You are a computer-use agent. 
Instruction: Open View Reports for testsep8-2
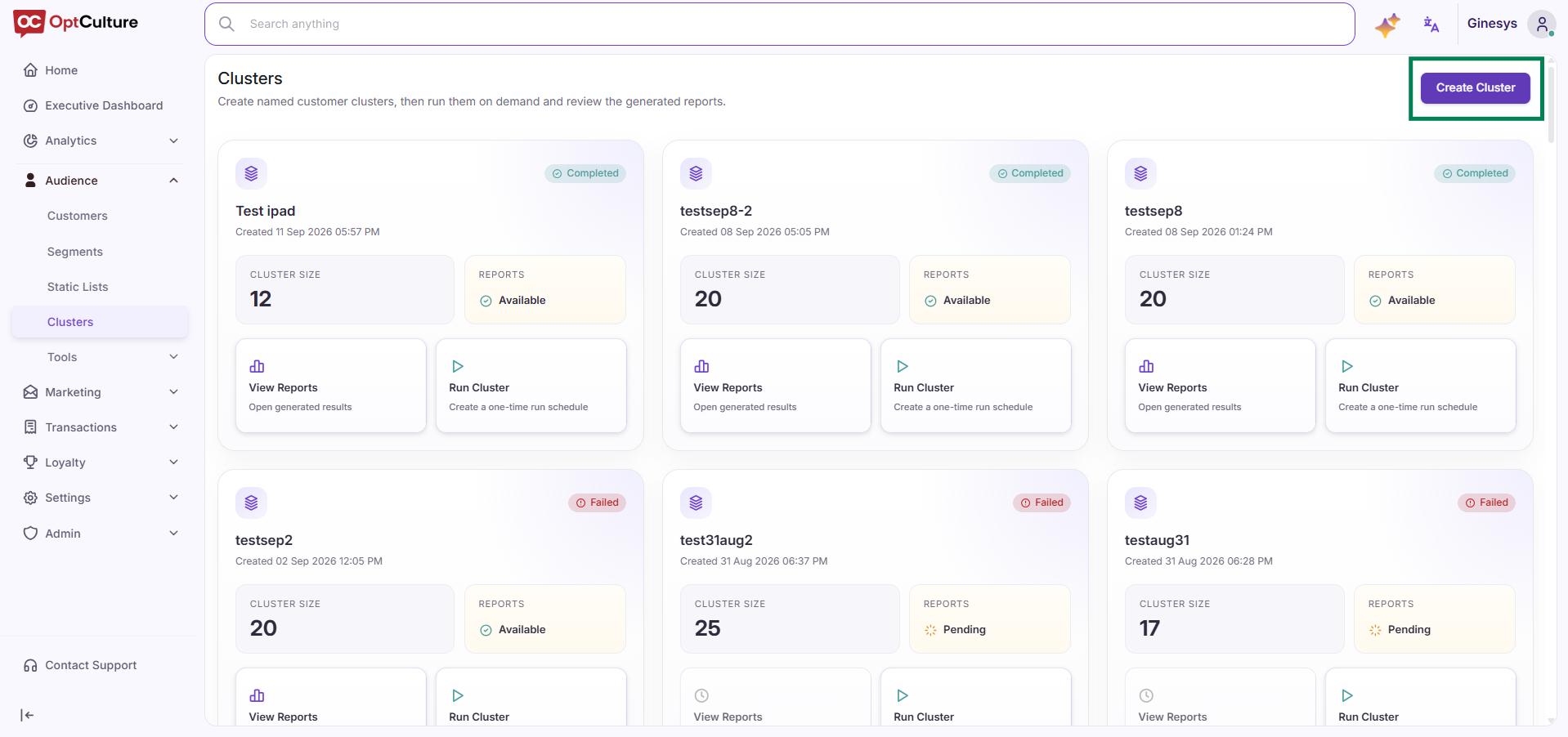coord(776,386)
